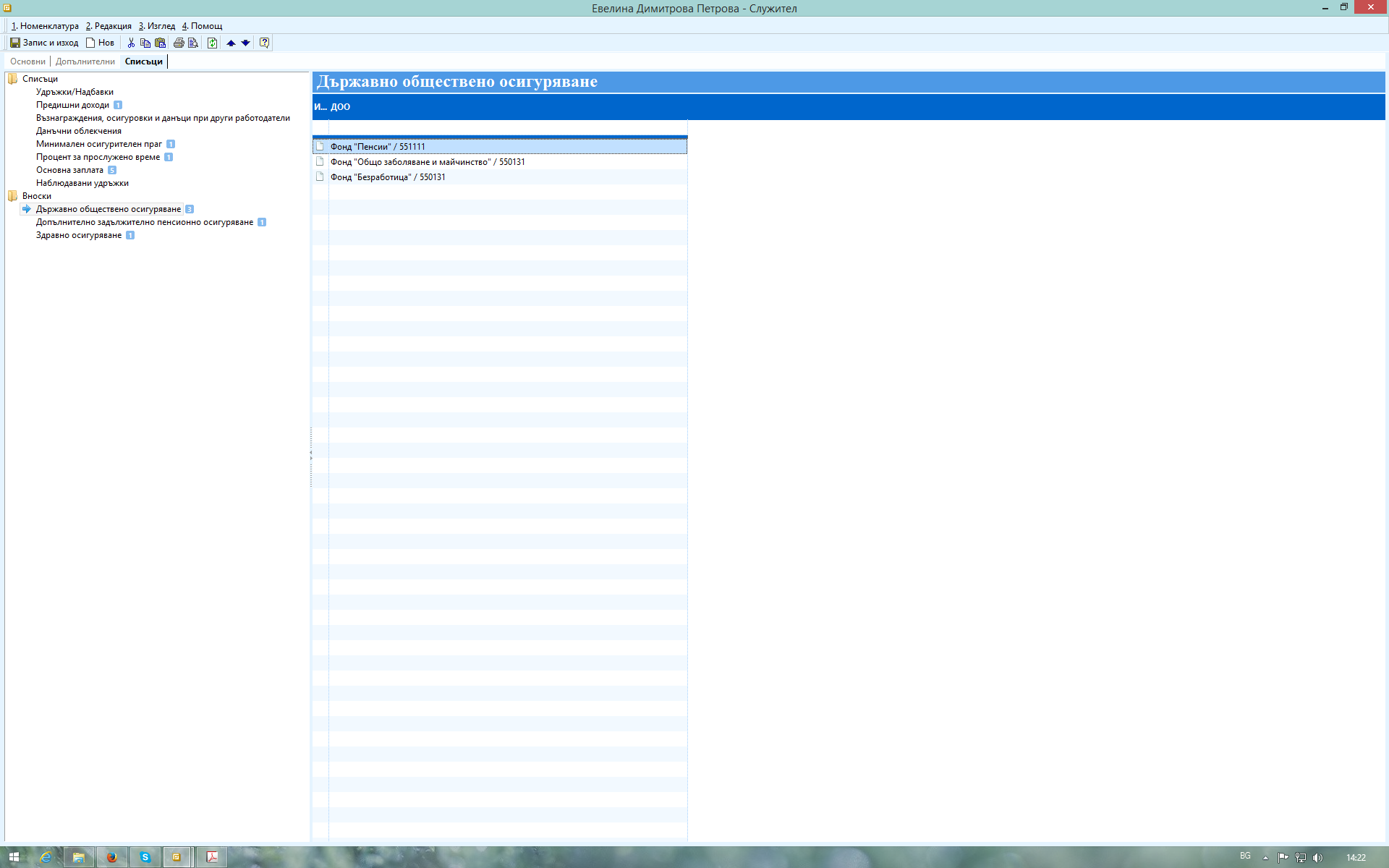Select Предишни доходи tree item
Image resolution: width=1389 pixels, height=868 pixels.
(x=72, y=105)
